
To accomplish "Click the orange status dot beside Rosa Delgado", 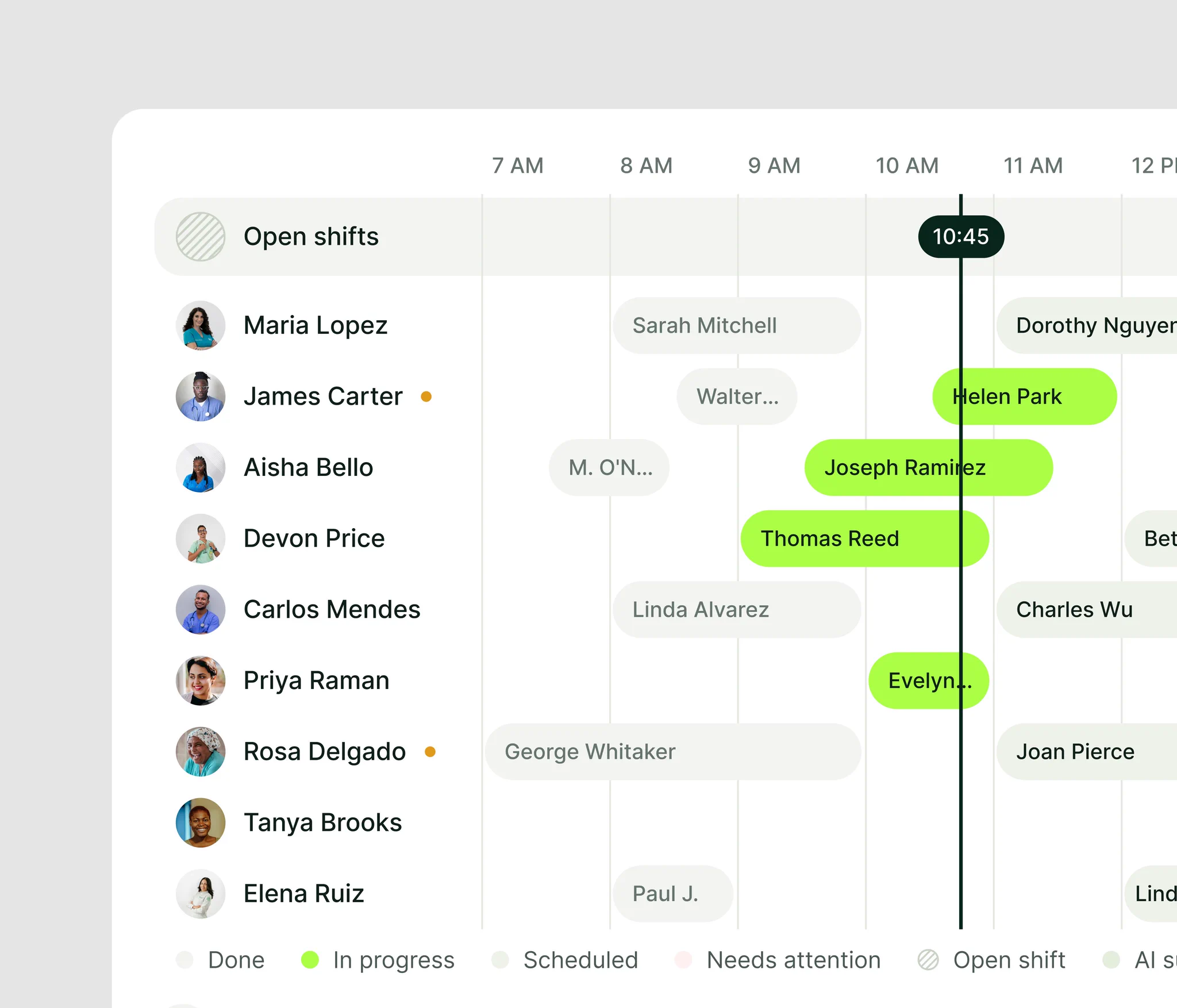I will pos(430,752).
